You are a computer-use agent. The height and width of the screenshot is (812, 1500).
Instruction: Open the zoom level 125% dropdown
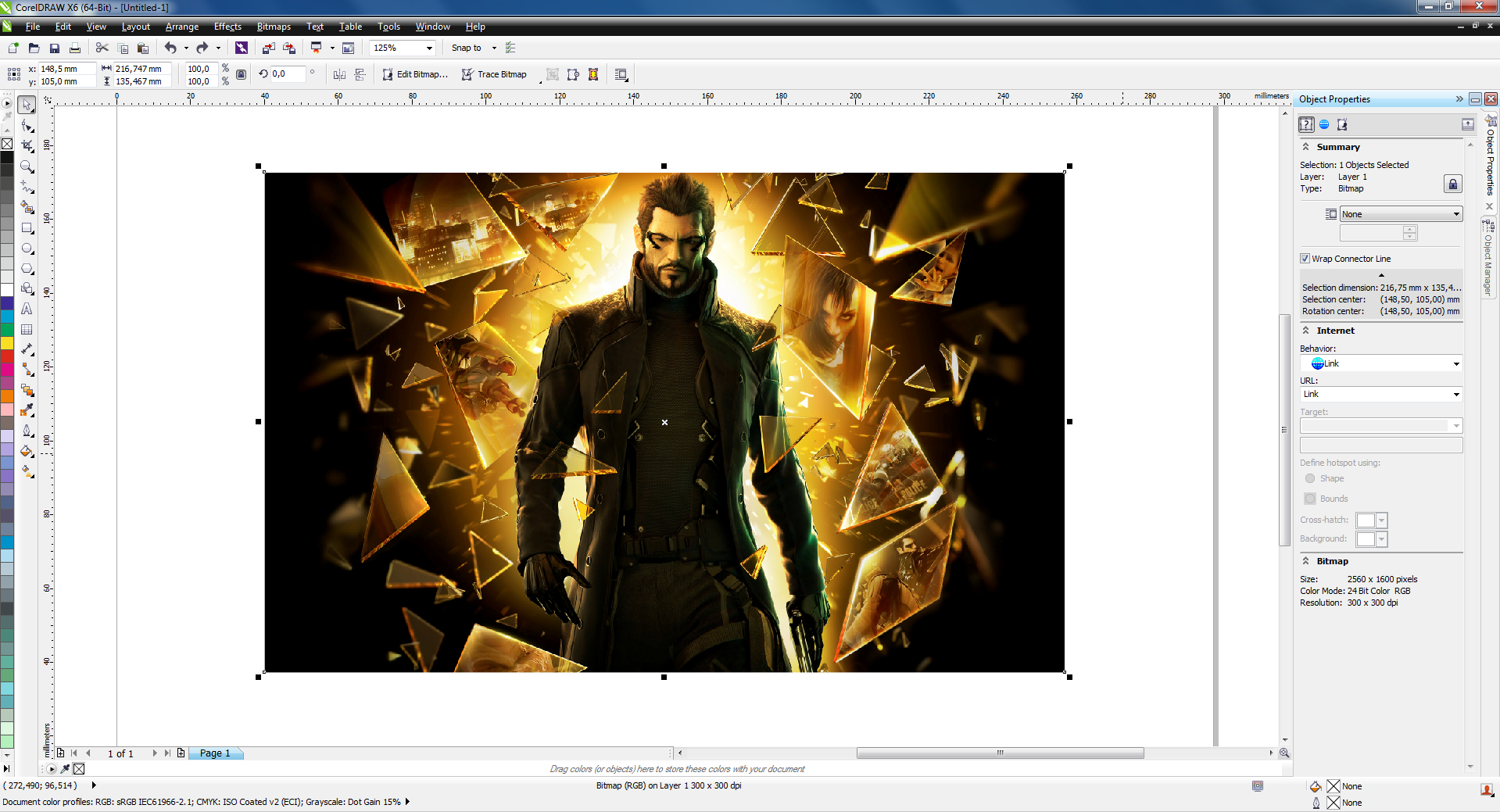(x=429, y=48)
